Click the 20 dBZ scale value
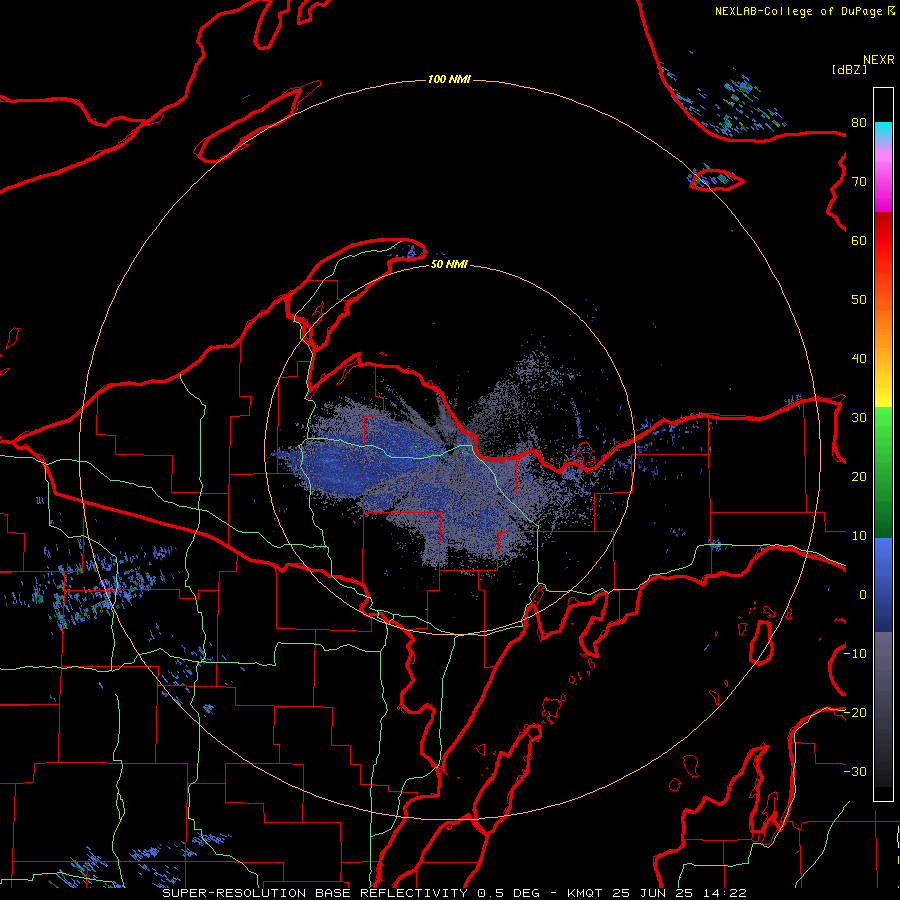 pos(859,477)
